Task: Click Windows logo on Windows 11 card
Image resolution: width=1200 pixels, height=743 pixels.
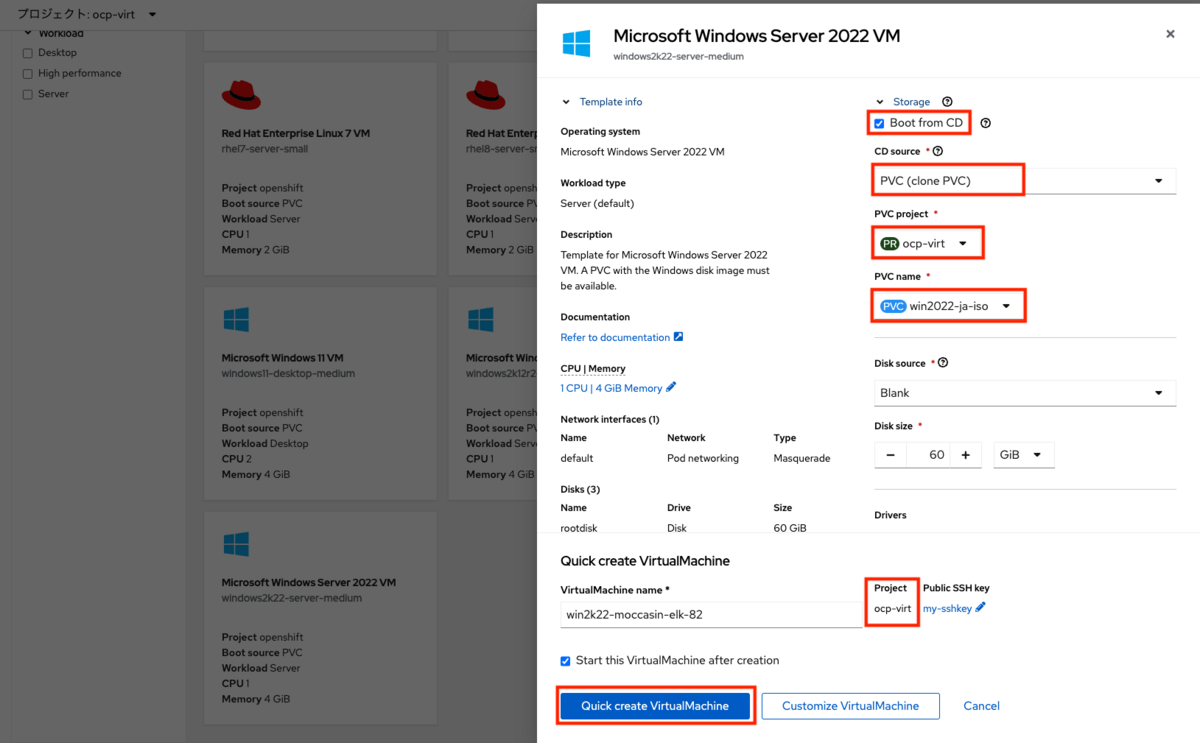Action: click(x=236, y=320)
